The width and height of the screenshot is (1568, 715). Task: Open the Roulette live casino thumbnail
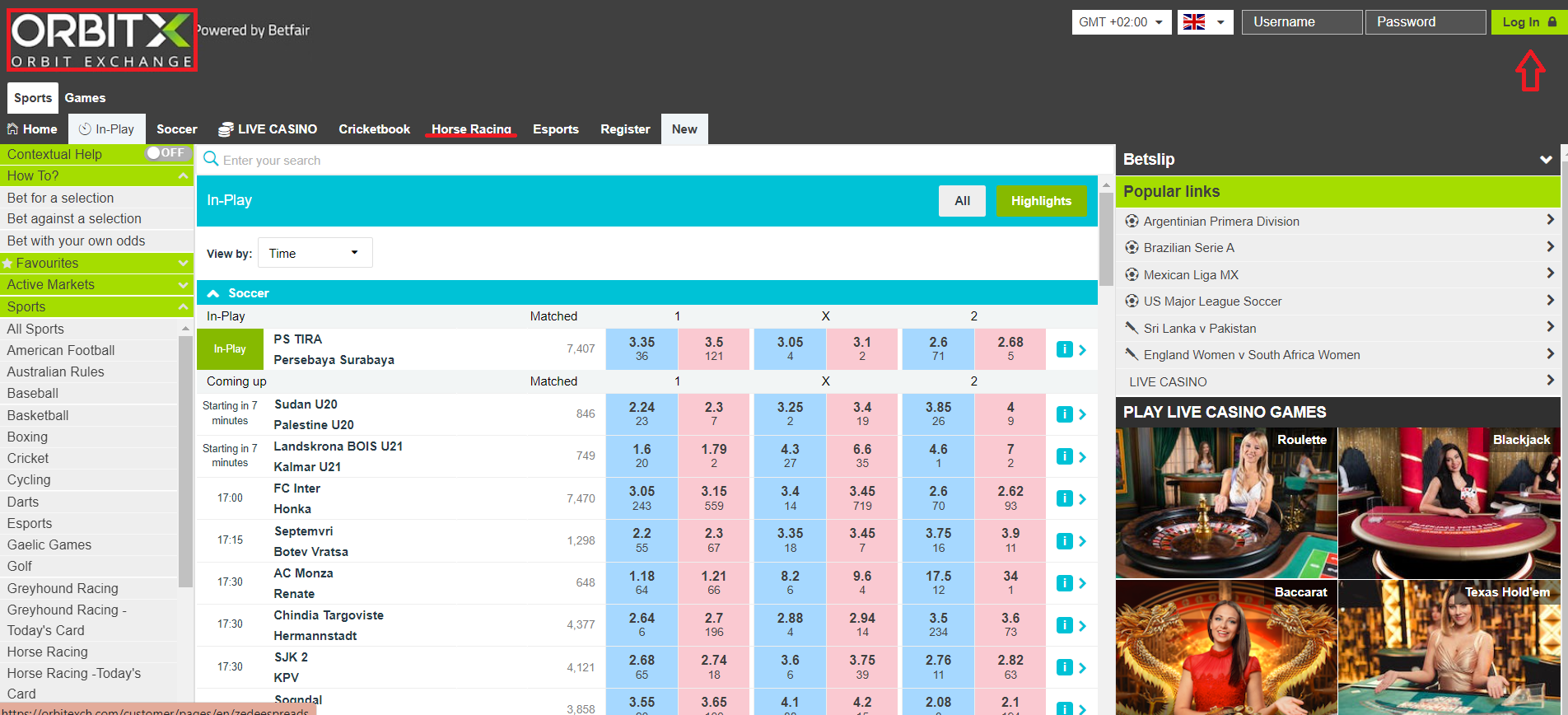(1226, 502)
